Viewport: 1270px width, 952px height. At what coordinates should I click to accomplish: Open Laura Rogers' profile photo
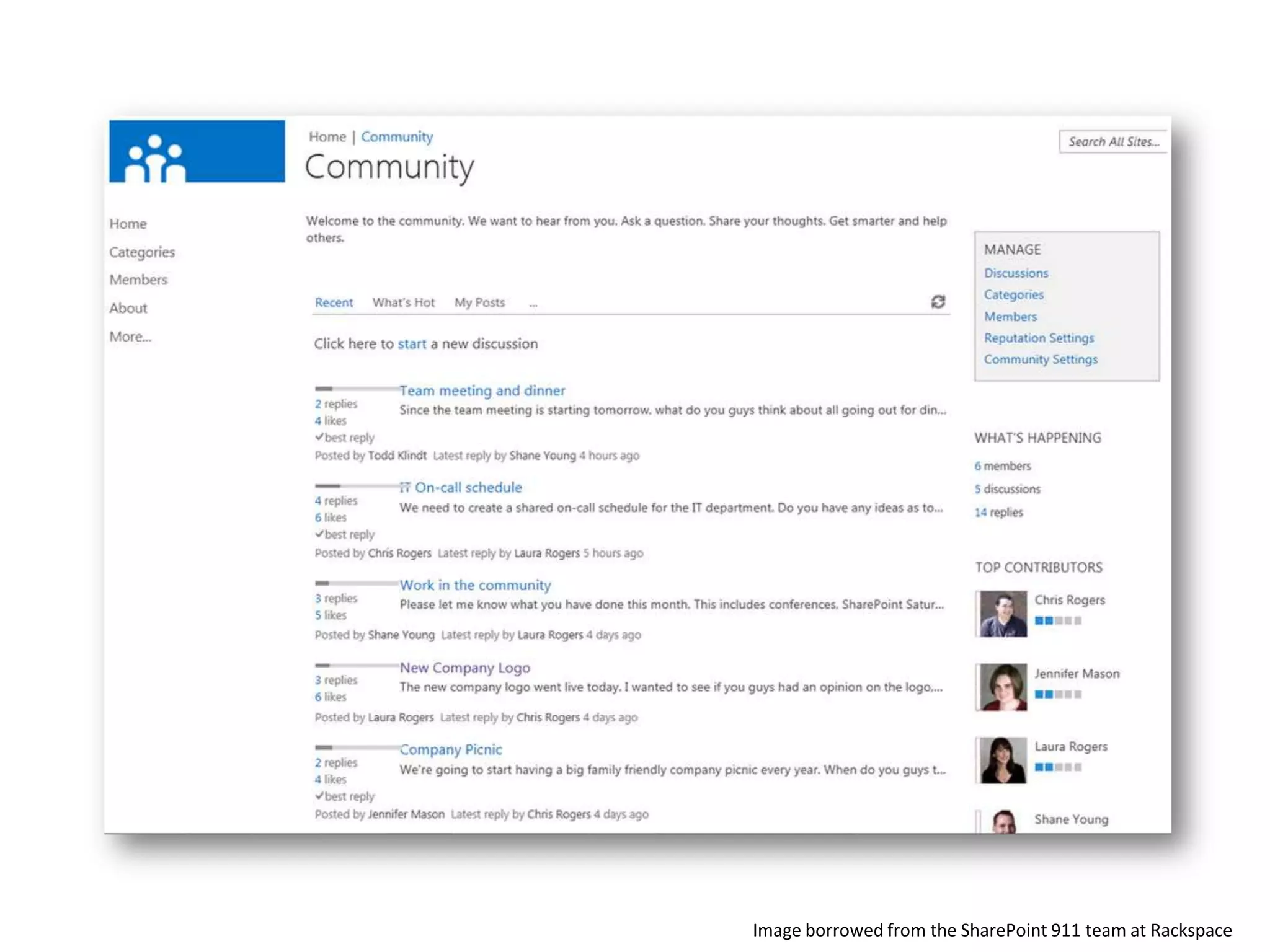click(1003, 760)
